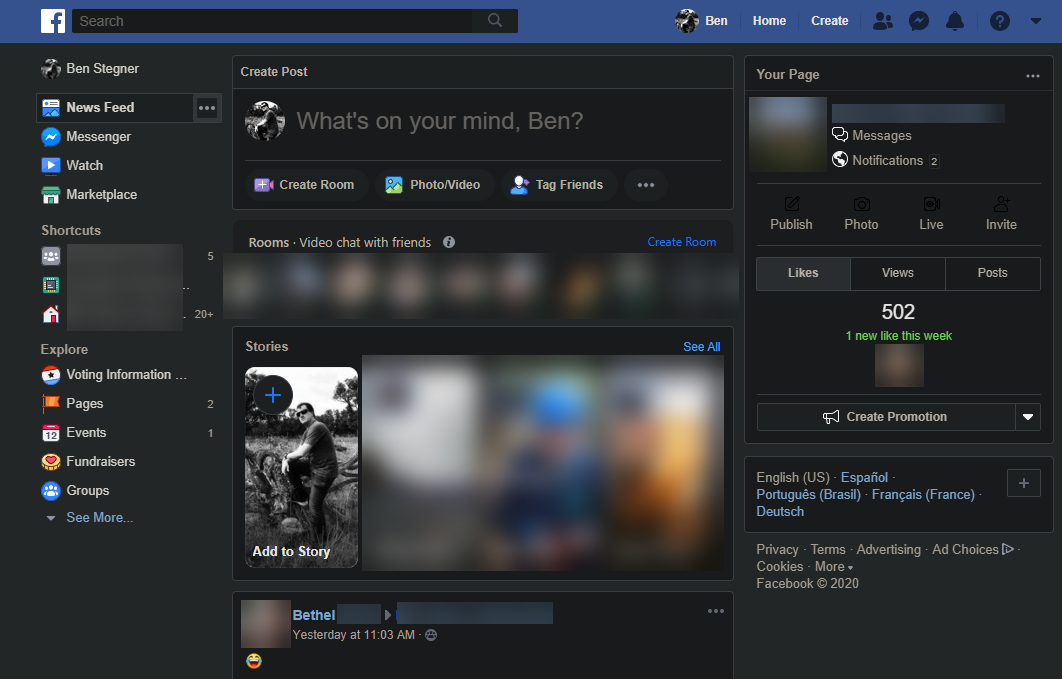Open Messenger from the top bar
The image size is (1062, 679).
pos(919,20)
